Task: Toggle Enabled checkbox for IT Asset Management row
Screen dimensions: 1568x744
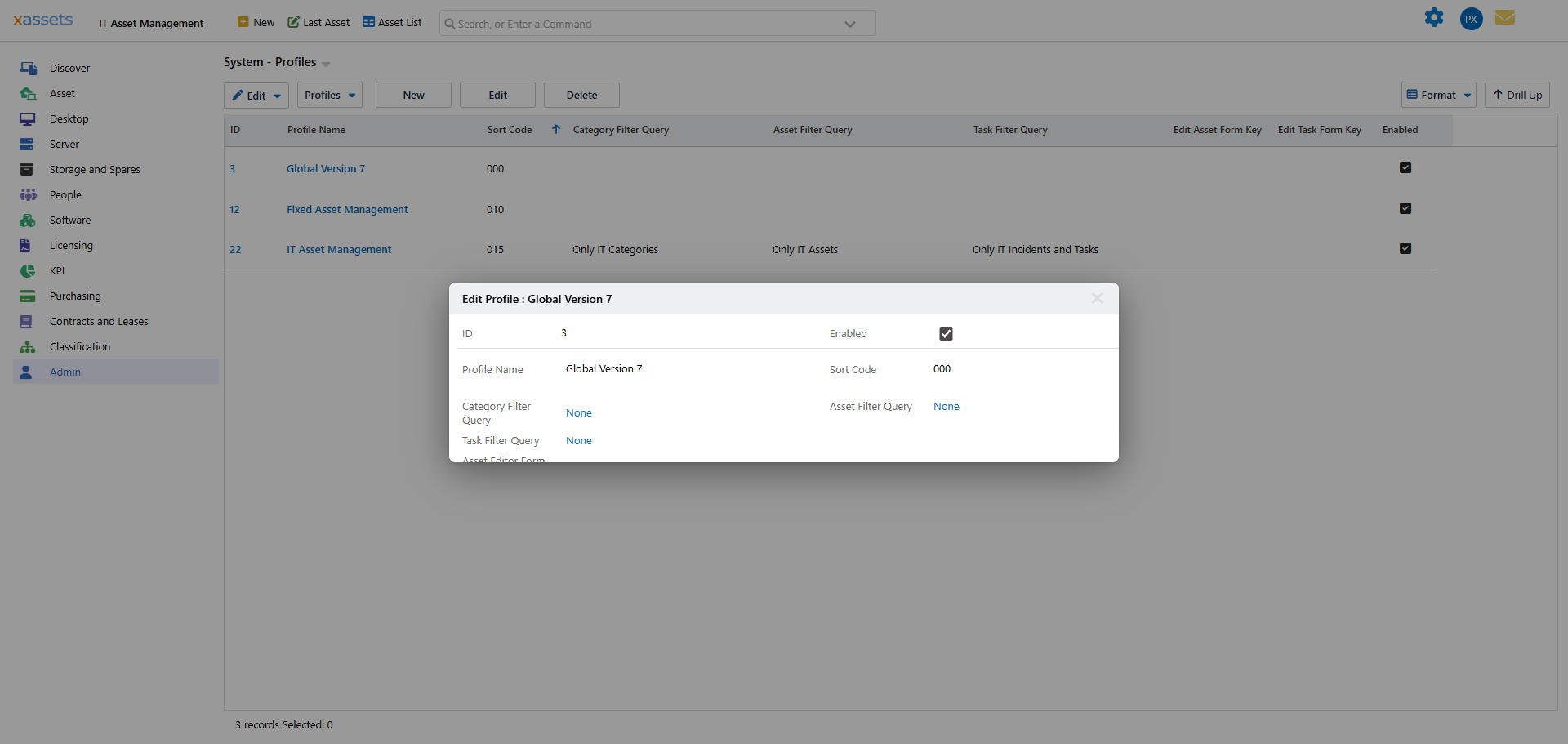Action: pyautogui.click(x=1405, y=248)
